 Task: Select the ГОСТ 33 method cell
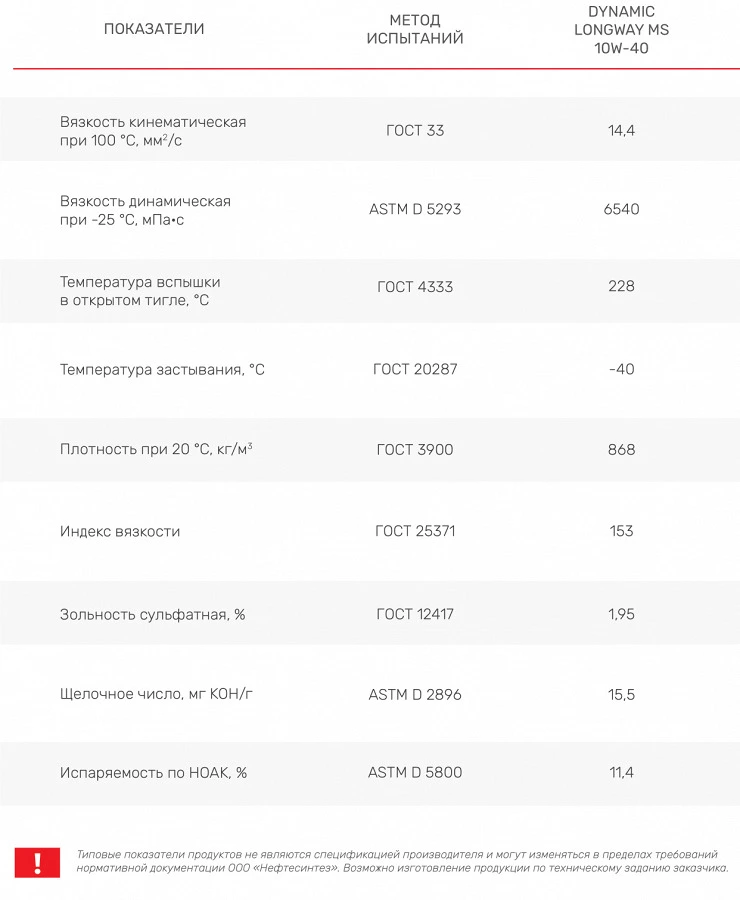[x=415, y=130]
